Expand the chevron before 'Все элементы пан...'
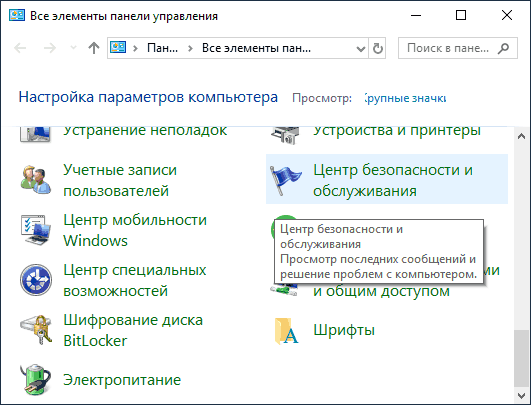531x405 pixels. point(190,48)
